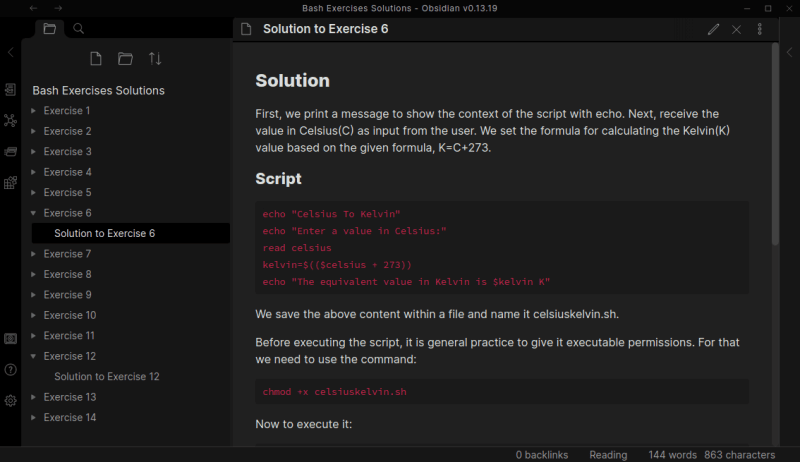Switch note to edit mode pencil

(x=713, y=29)
